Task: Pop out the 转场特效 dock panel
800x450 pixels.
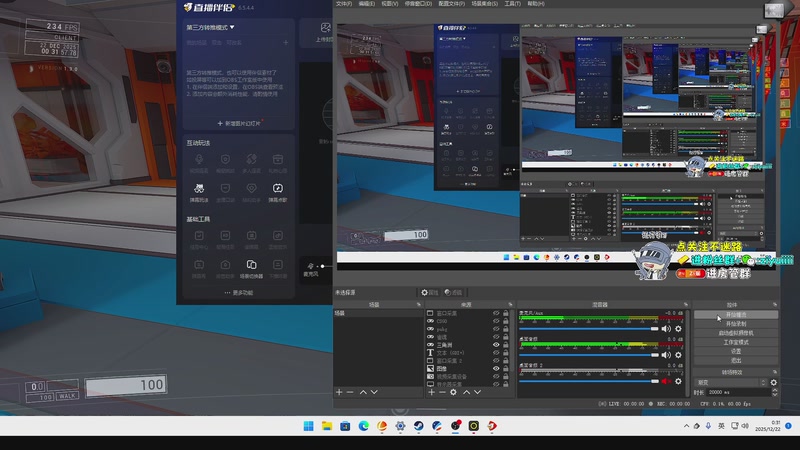Action: click(x=774, y=372)
